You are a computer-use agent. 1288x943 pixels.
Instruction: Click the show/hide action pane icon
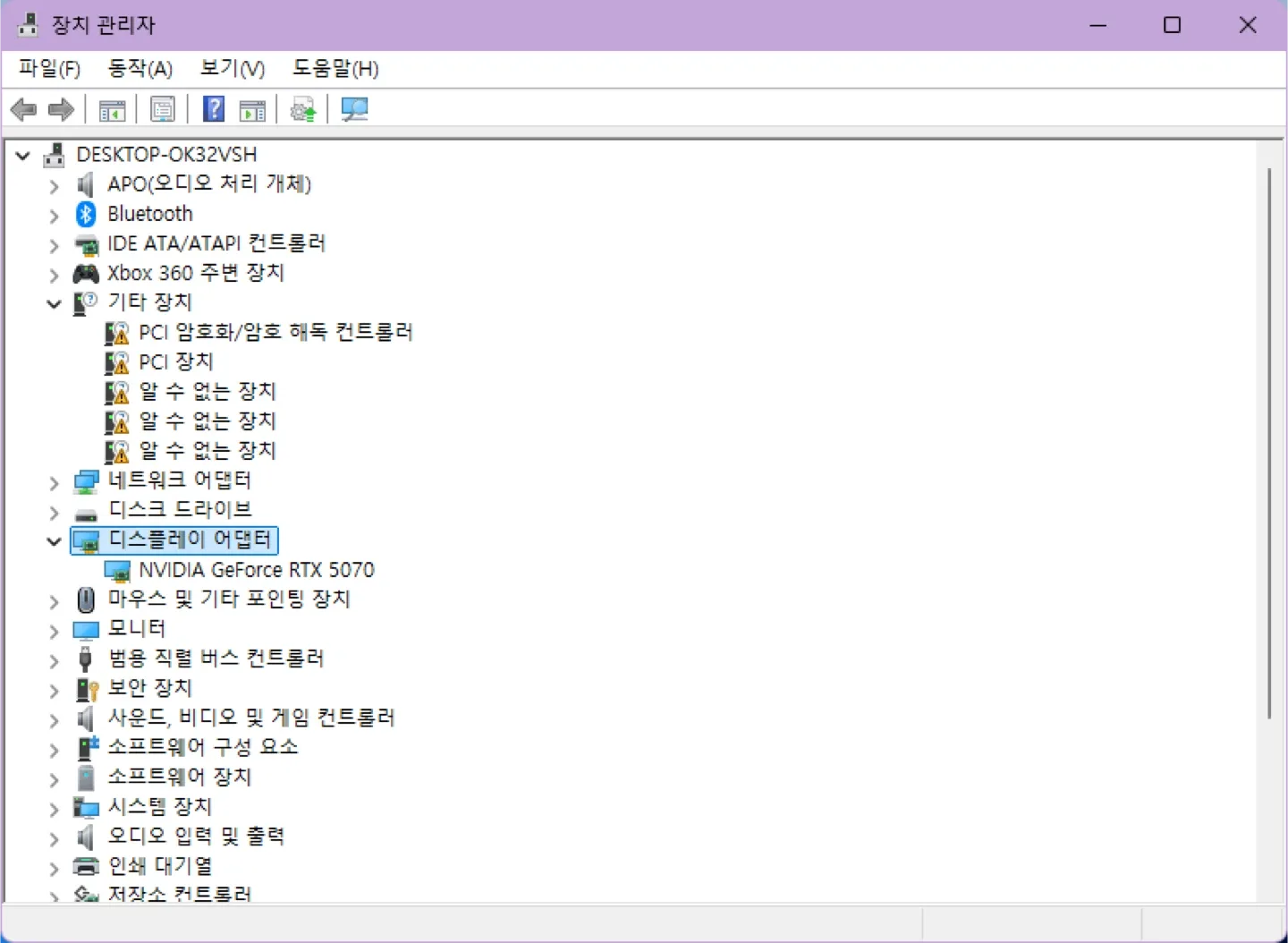[x=252, y=110]
